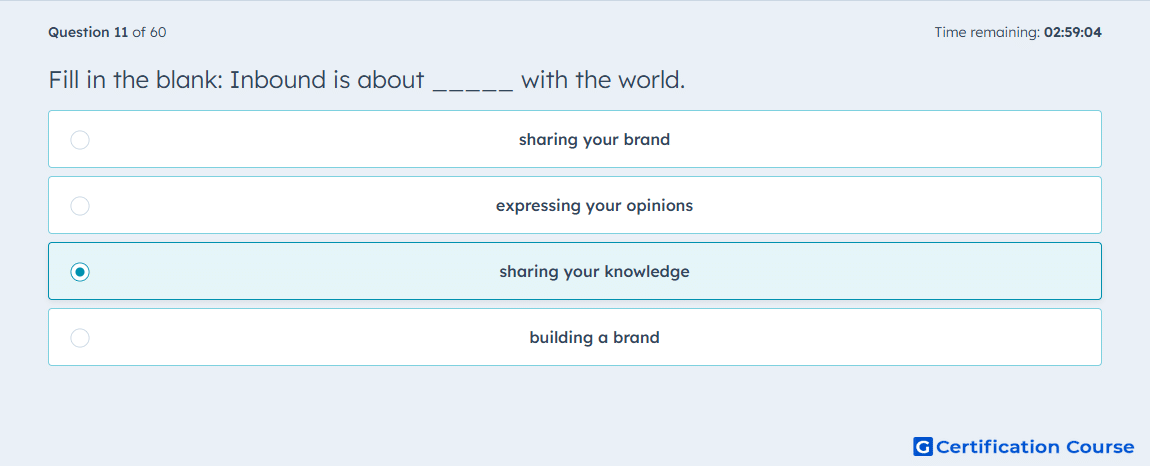
Task: Click the selected sharing your knowledge radio button
Action: click(x=80, y=272)
